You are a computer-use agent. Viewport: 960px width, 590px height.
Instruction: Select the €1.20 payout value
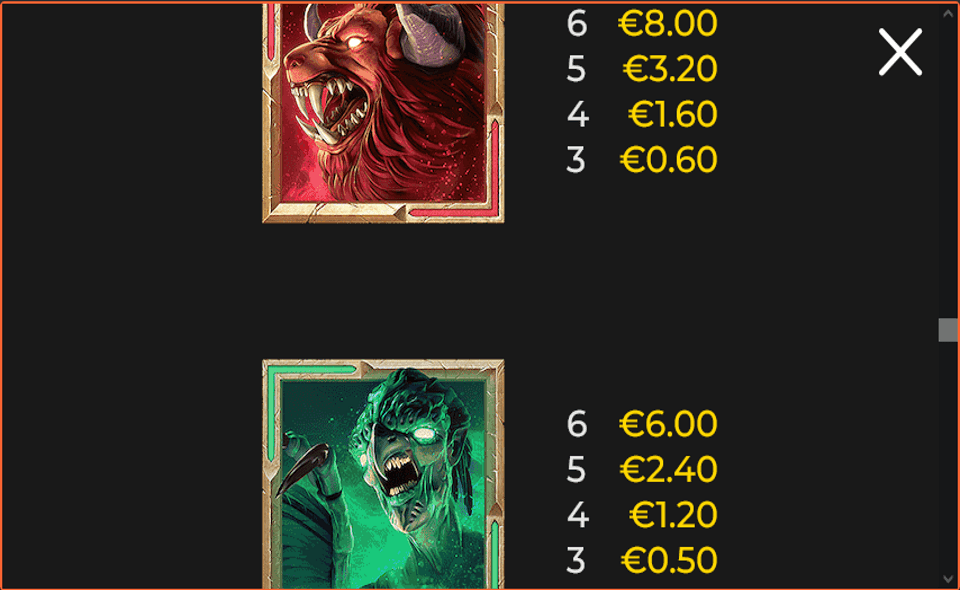673,515
